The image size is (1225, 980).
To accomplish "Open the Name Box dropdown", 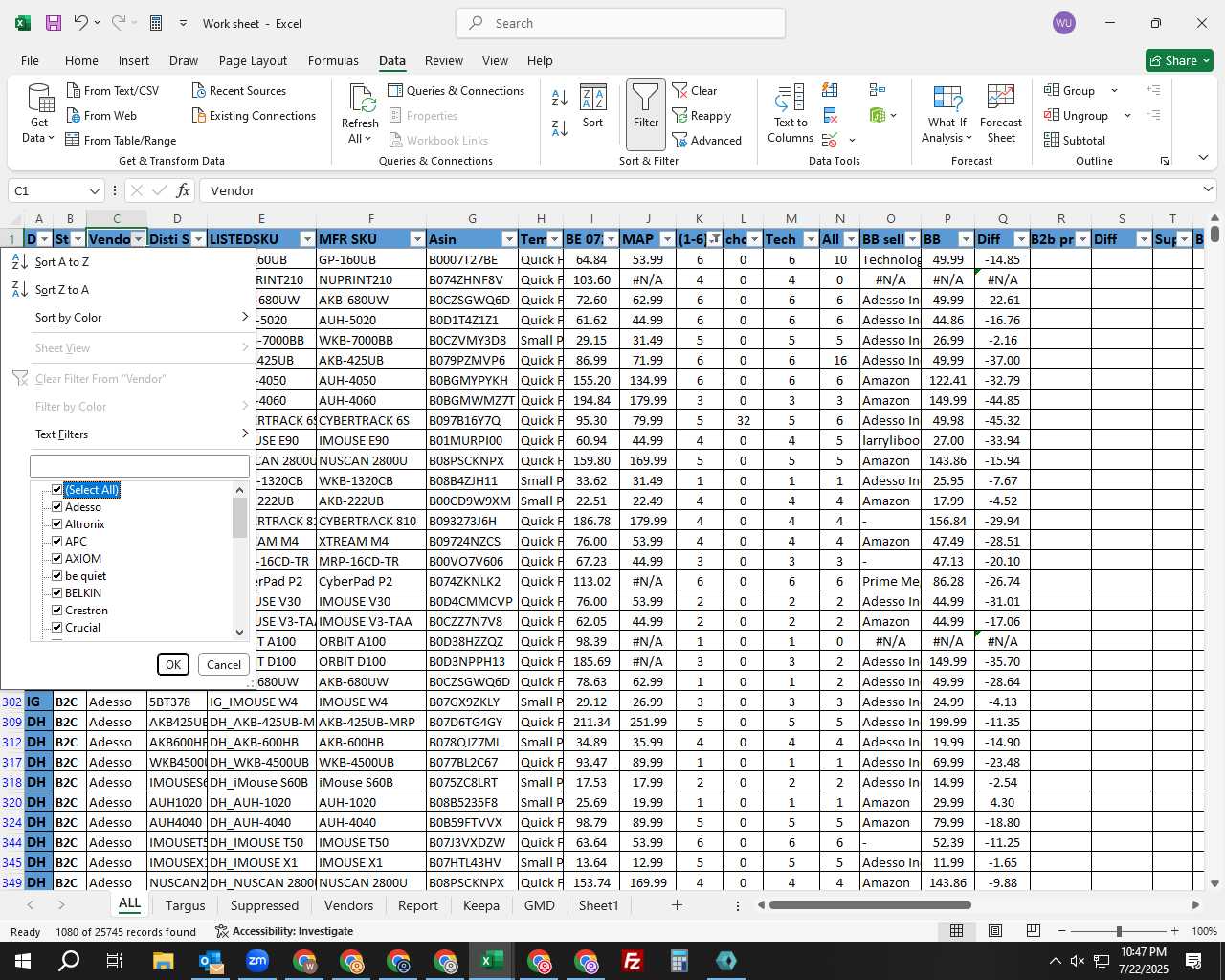I will tap(94, 190).
